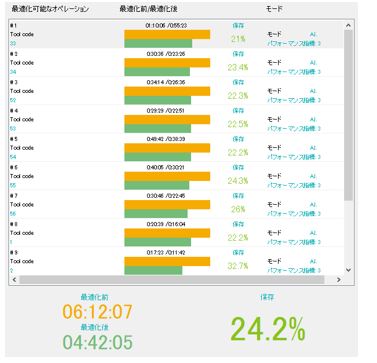The image size is (377, 363).
Task: Click the horizontal scrollbar thumb
Action: click(172, 280)
